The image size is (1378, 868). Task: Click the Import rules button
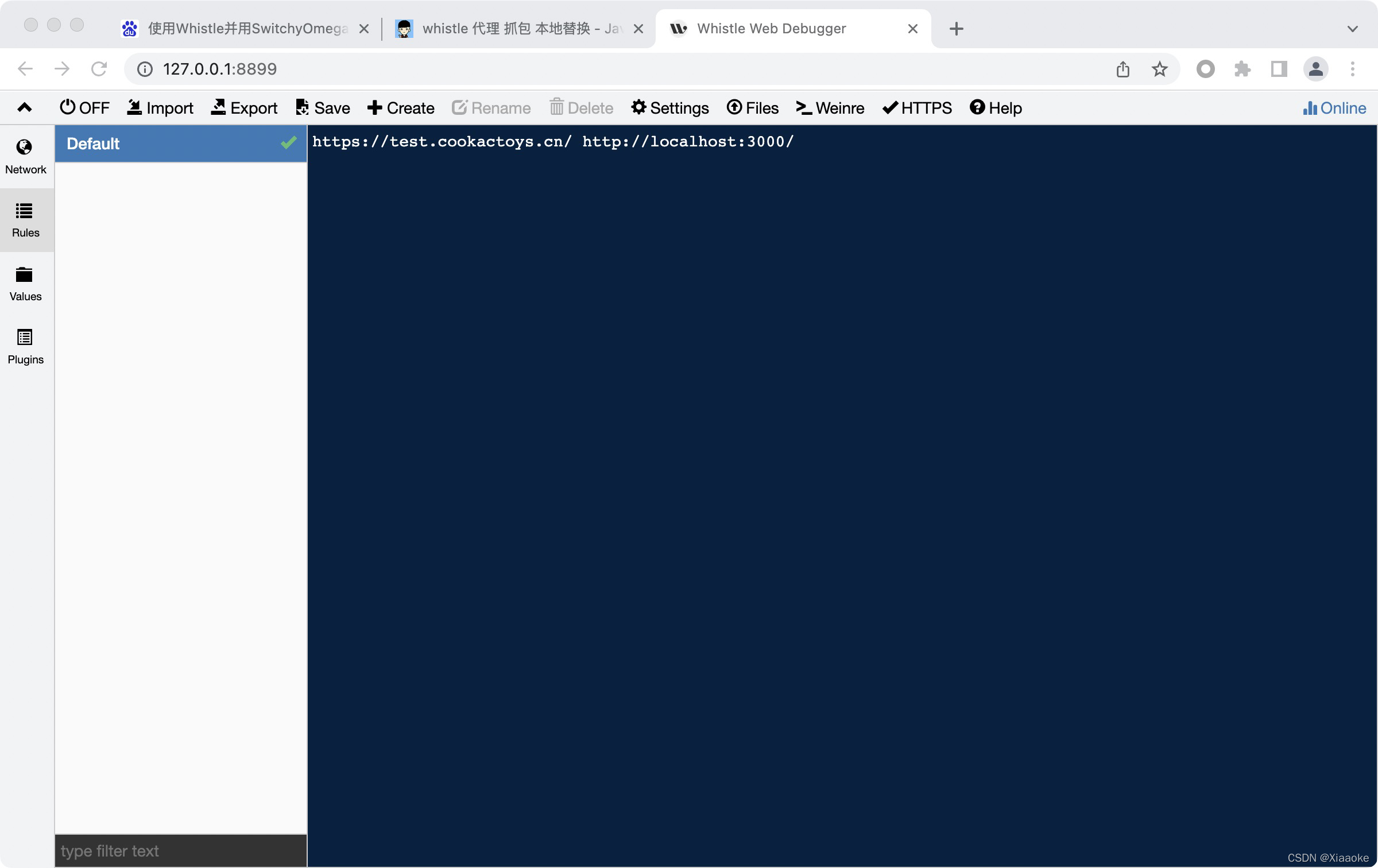160,107
